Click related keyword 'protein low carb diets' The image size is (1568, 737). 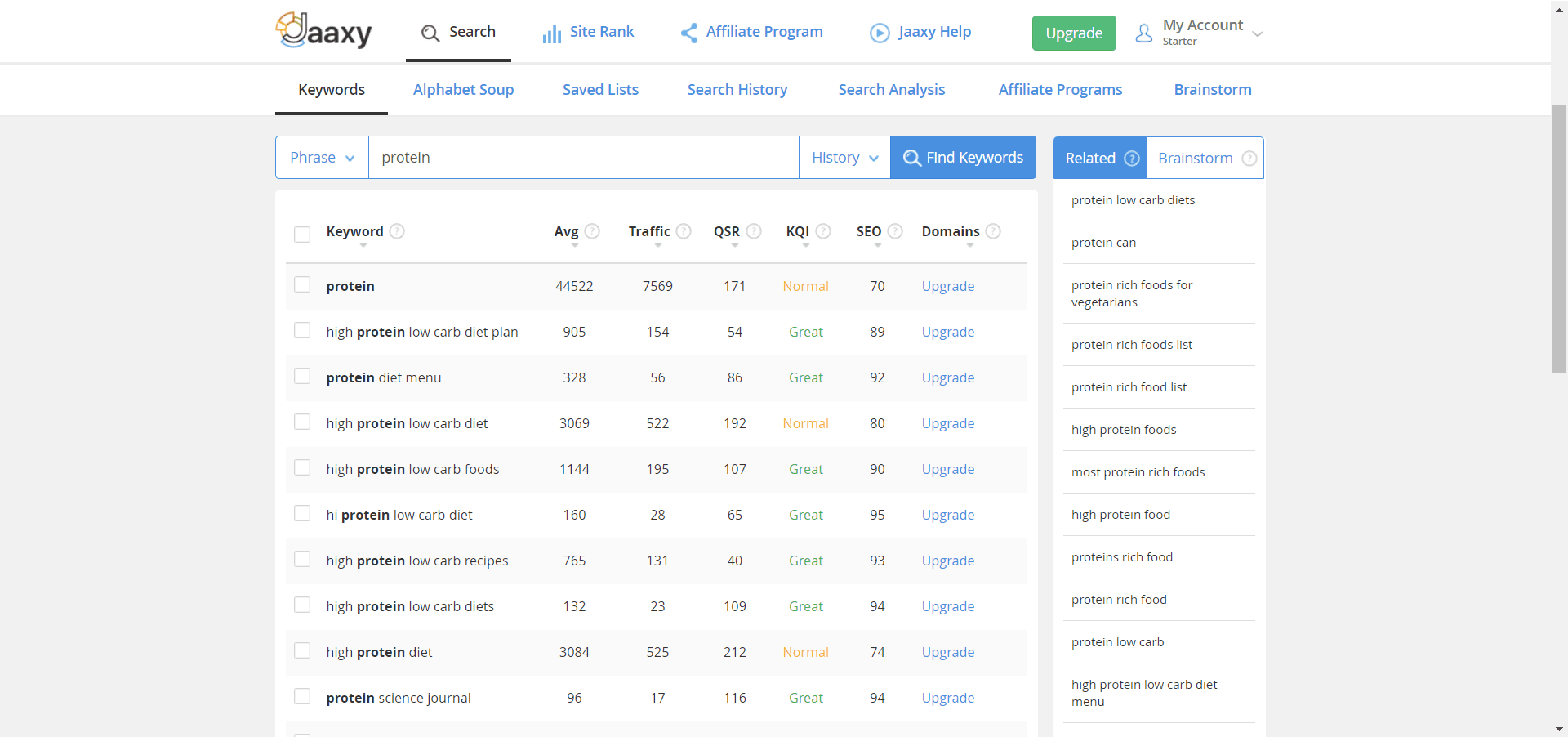1133,200
